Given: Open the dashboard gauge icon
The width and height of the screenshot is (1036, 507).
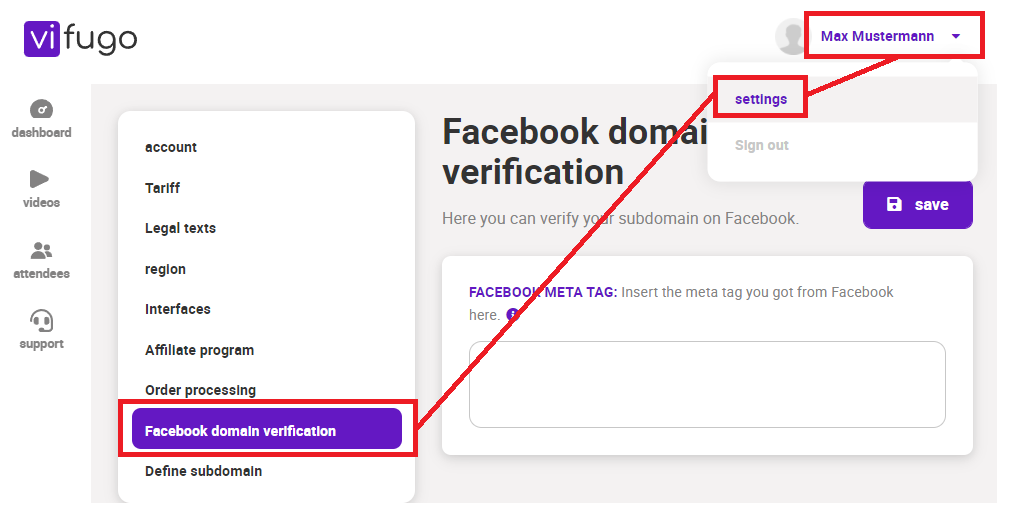Looking at the screenshot, I should pyautogui.click(x=41, y=109).
